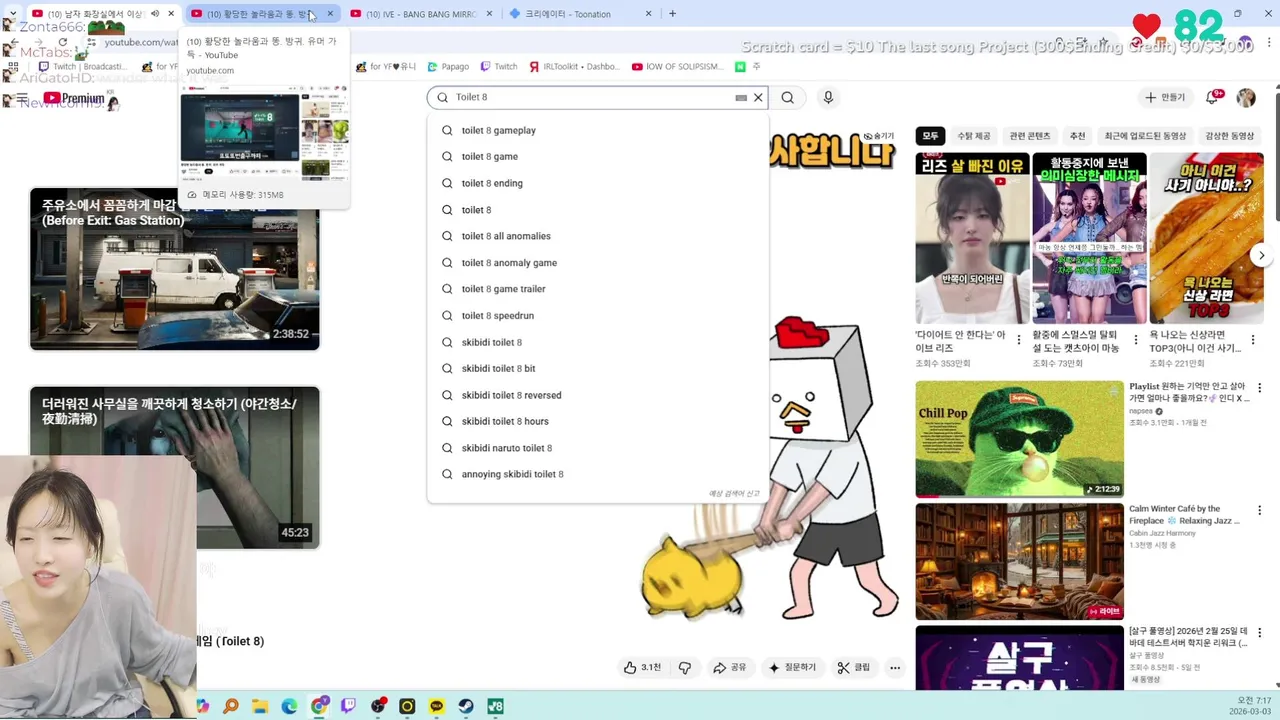Screen dimensions: 1280x720
Task: Open the Chill Pop playlist thumbnail
Action: tap(1019, 439)
